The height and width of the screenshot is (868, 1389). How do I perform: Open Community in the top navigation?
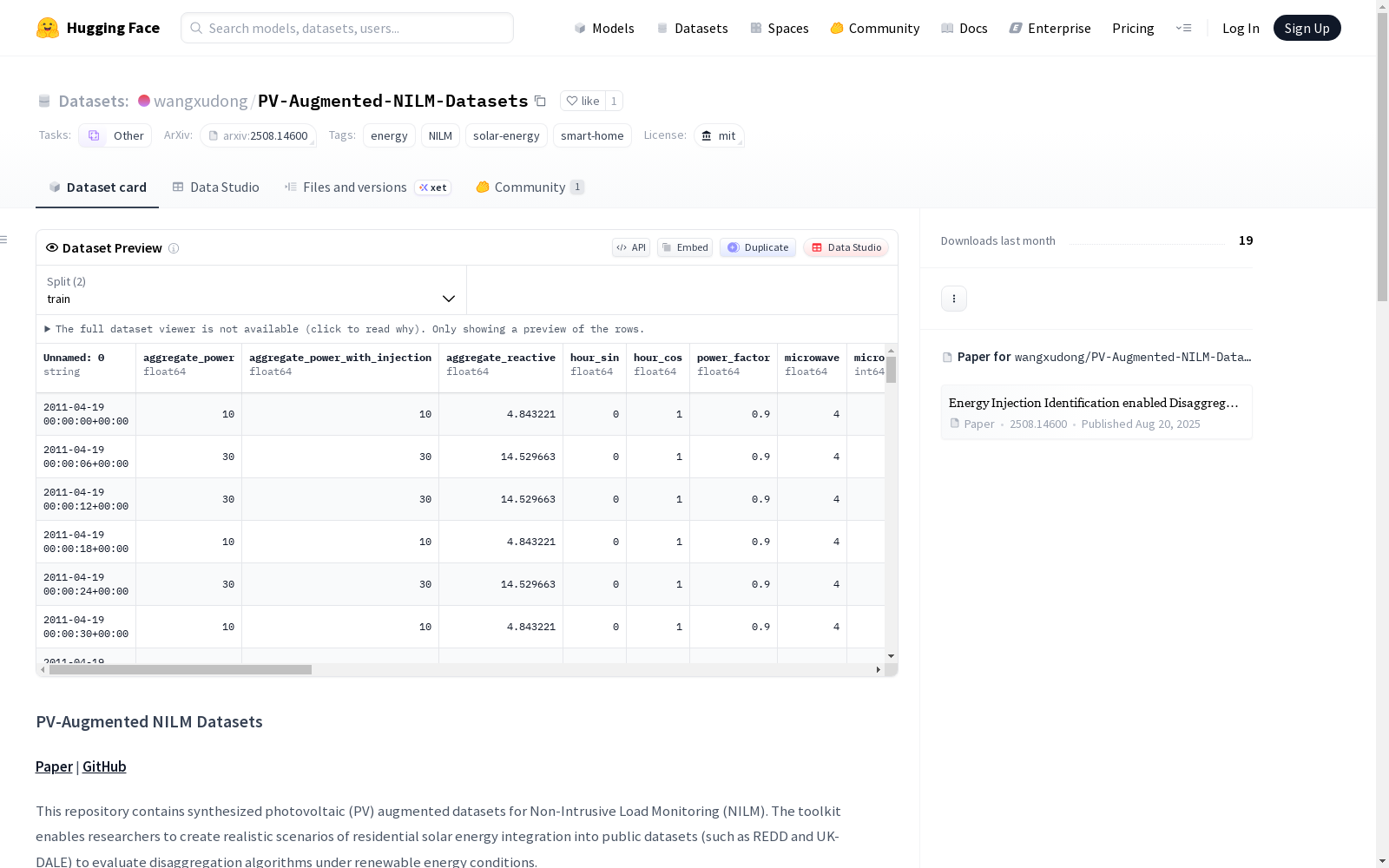click(874, 28)
